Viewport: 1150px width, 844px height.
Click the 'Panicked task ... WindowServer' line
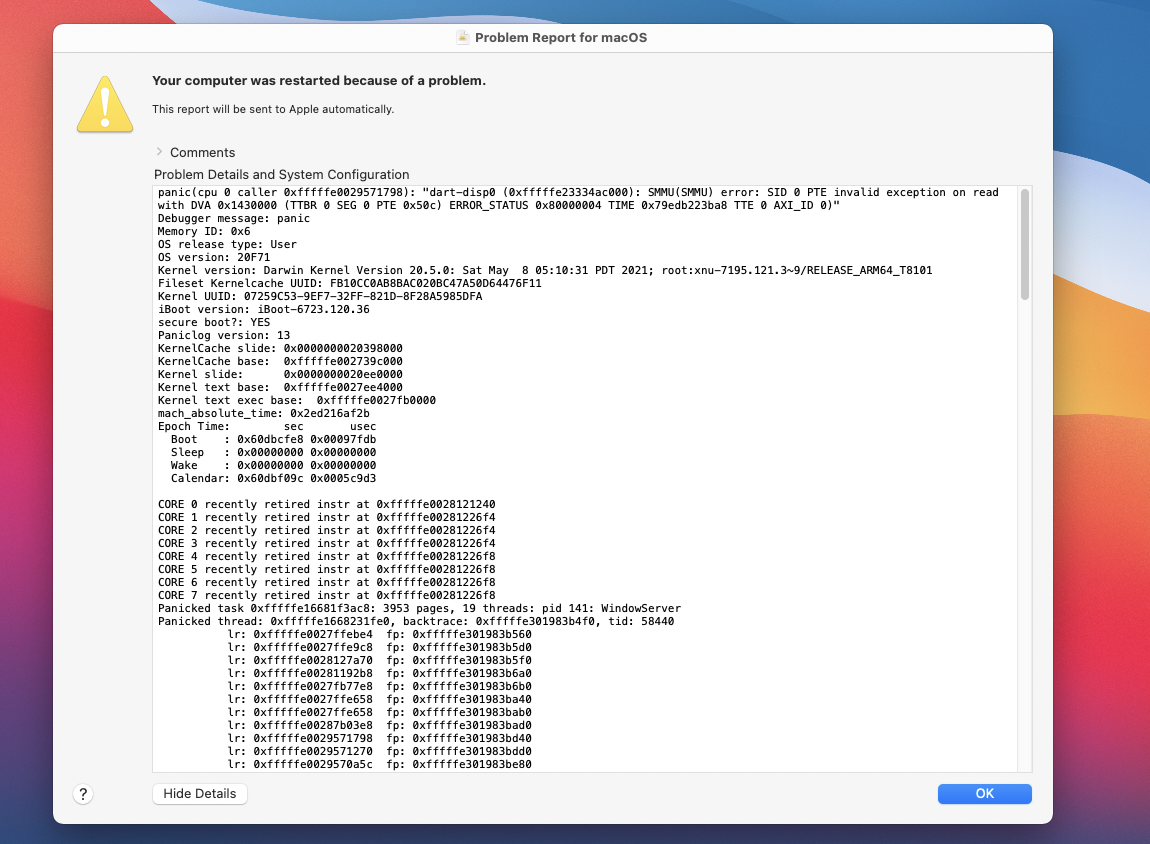(420, 609)
